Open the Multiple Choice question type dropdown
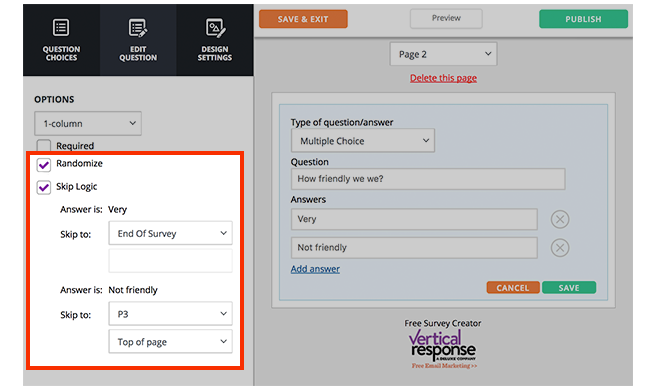Viewport: 658px width, 390px height. coord(363,141)
